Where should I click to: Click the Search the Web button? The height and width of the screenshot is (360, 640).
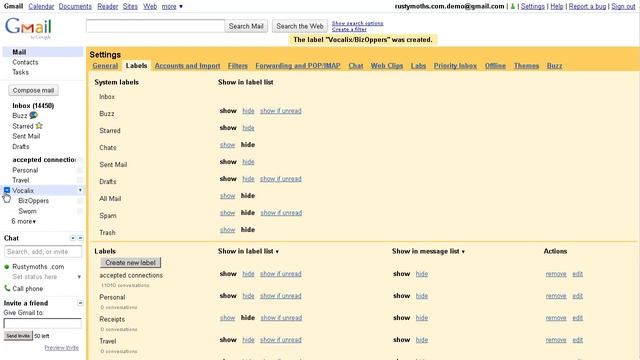click(300, 26)
